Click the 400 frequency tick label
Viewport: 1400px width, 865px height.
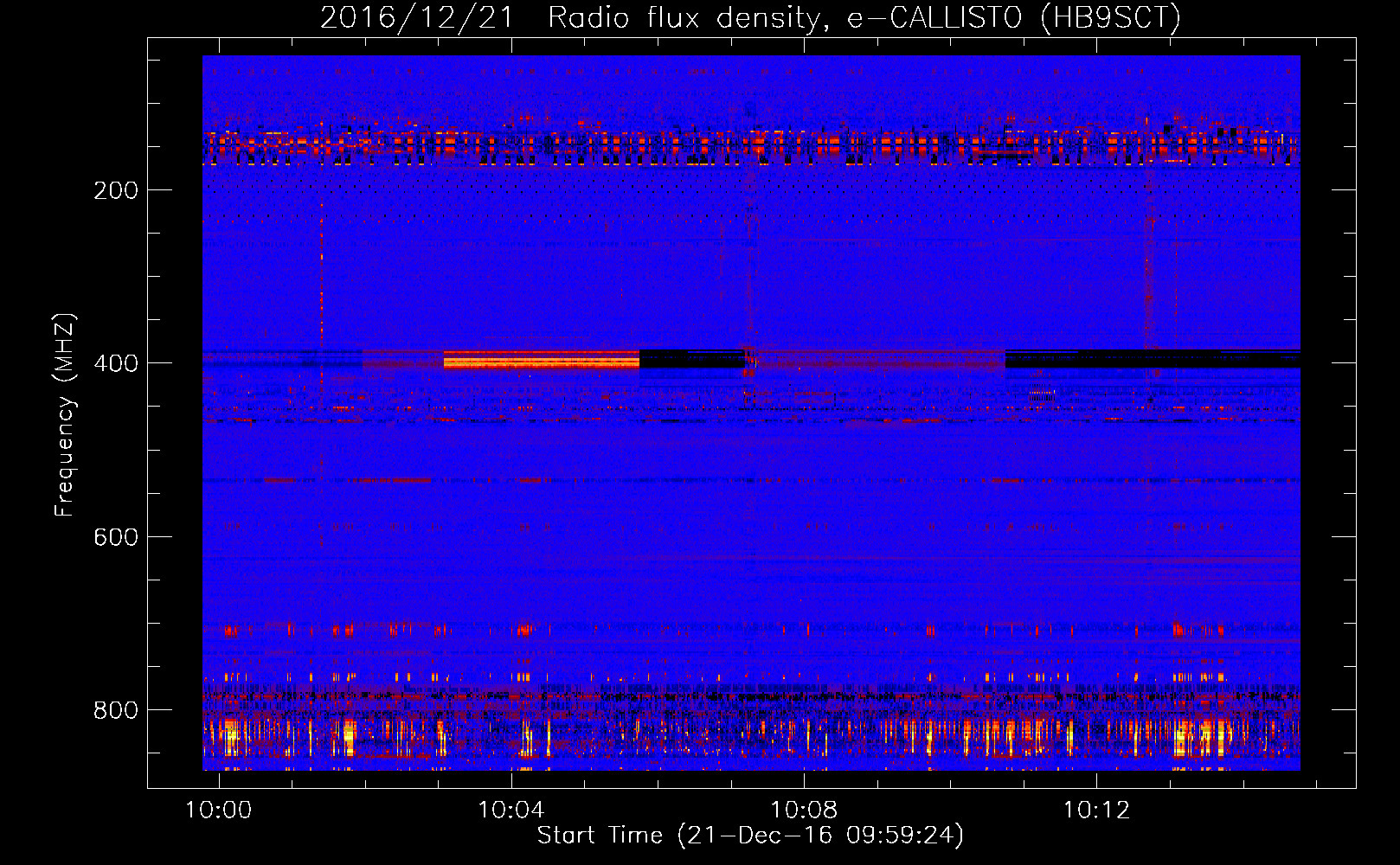[116, 363]
